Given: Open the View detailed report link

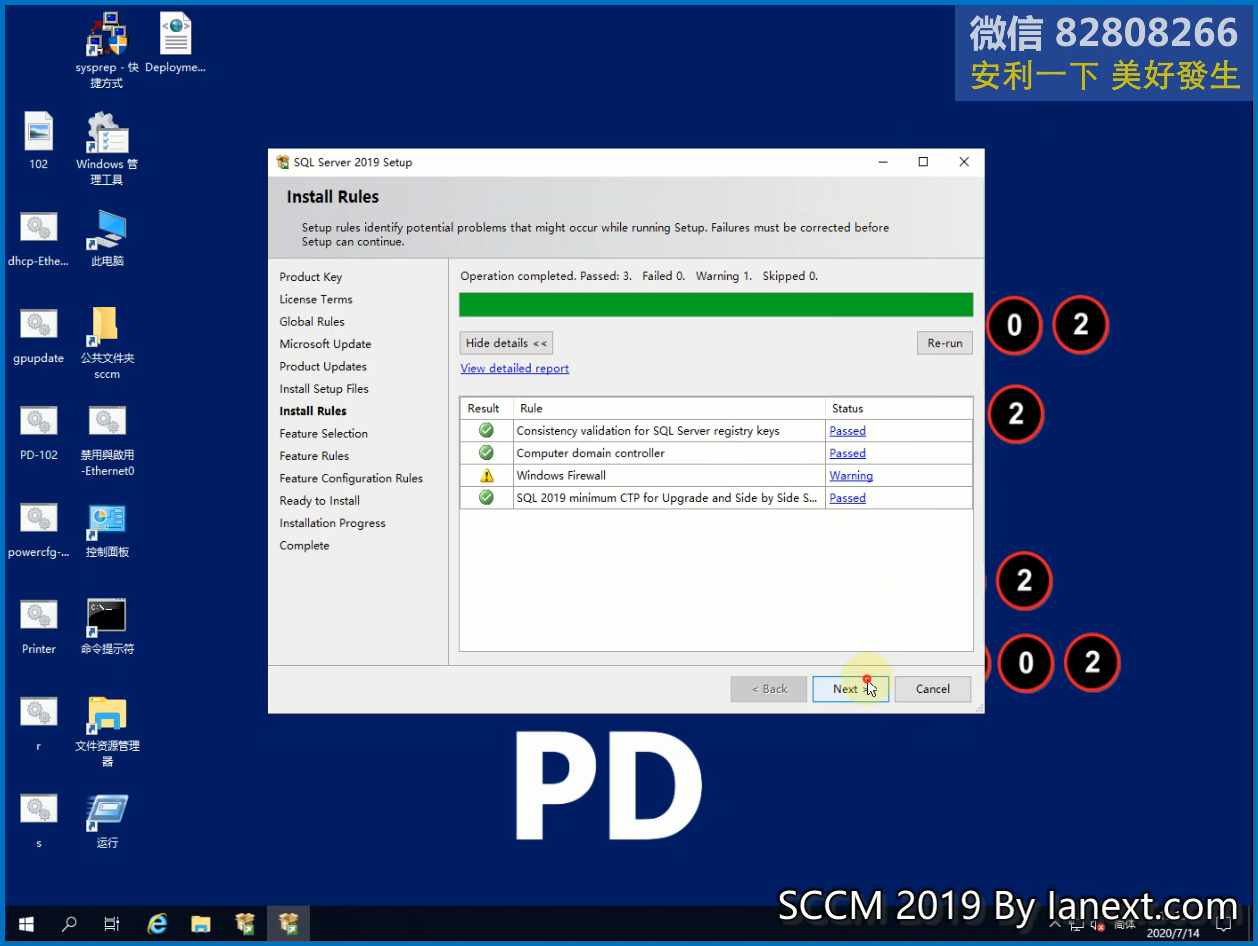Looking at the screenshot, I should (515, 368).
